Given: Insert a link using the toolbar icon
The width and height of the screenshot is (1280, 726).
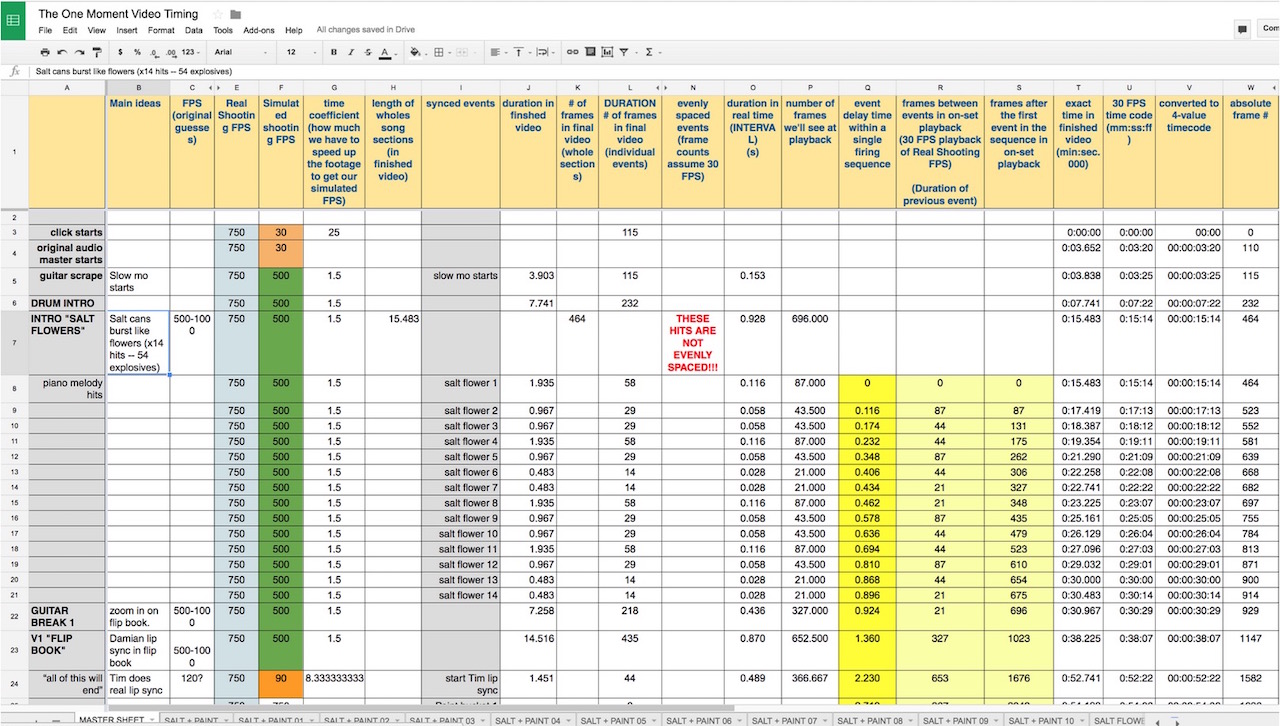Looking at the screenshot, I should (x=572, y=52).
